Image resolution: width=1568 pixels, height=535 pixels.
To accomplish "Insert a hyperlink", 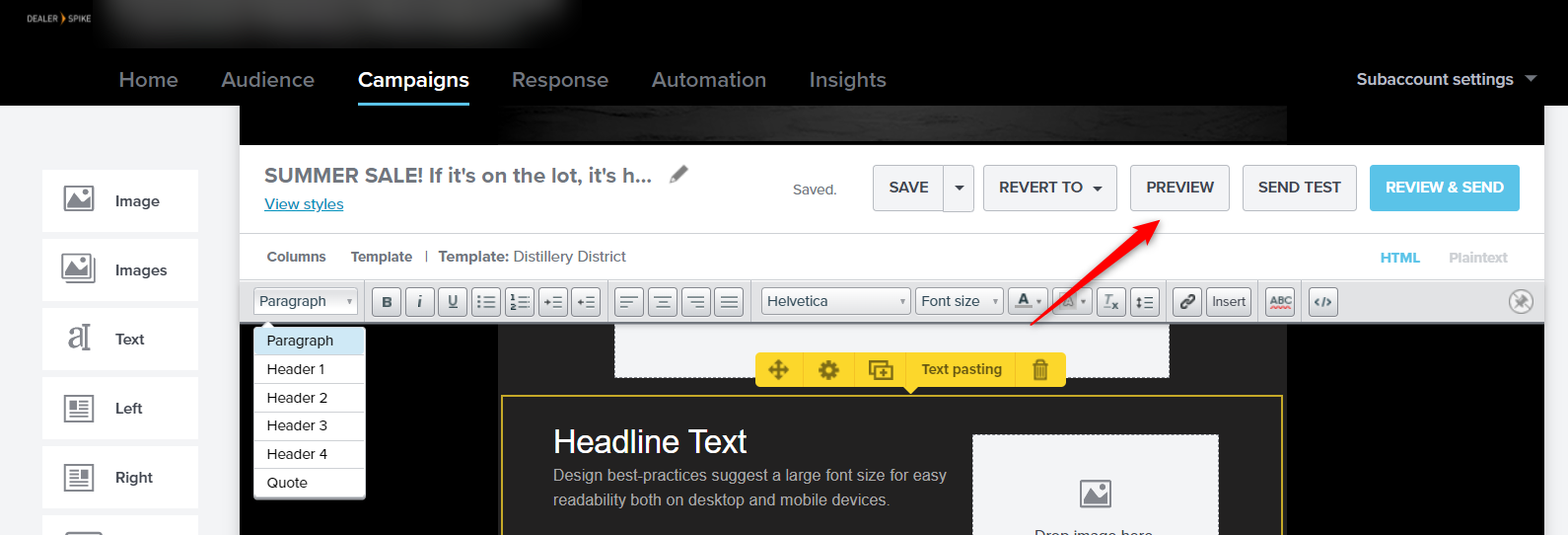I will (x=1187, y=302).
